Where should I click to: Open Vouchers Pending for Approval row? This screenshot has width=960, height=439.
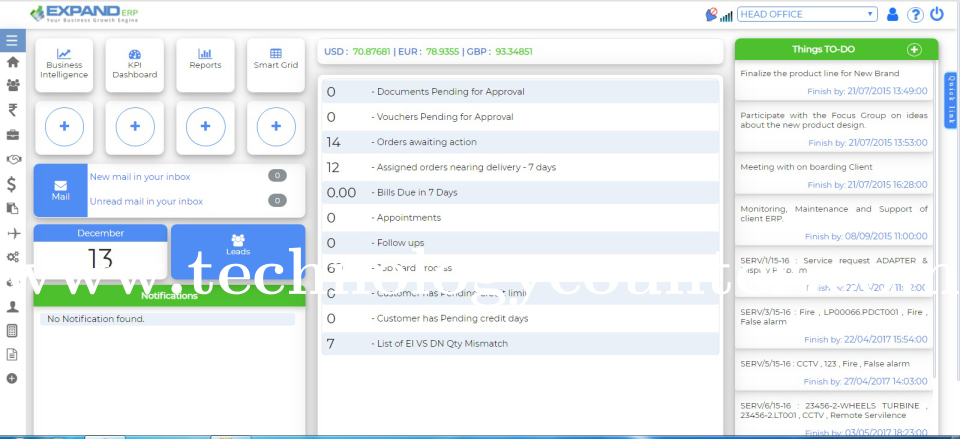[x=520, y=117]
